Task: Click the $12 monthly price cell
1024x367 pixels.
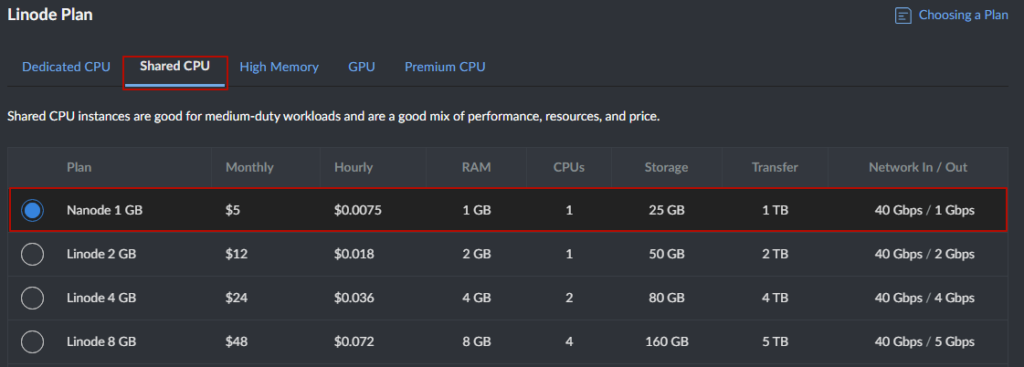Action: click(236, 254)
